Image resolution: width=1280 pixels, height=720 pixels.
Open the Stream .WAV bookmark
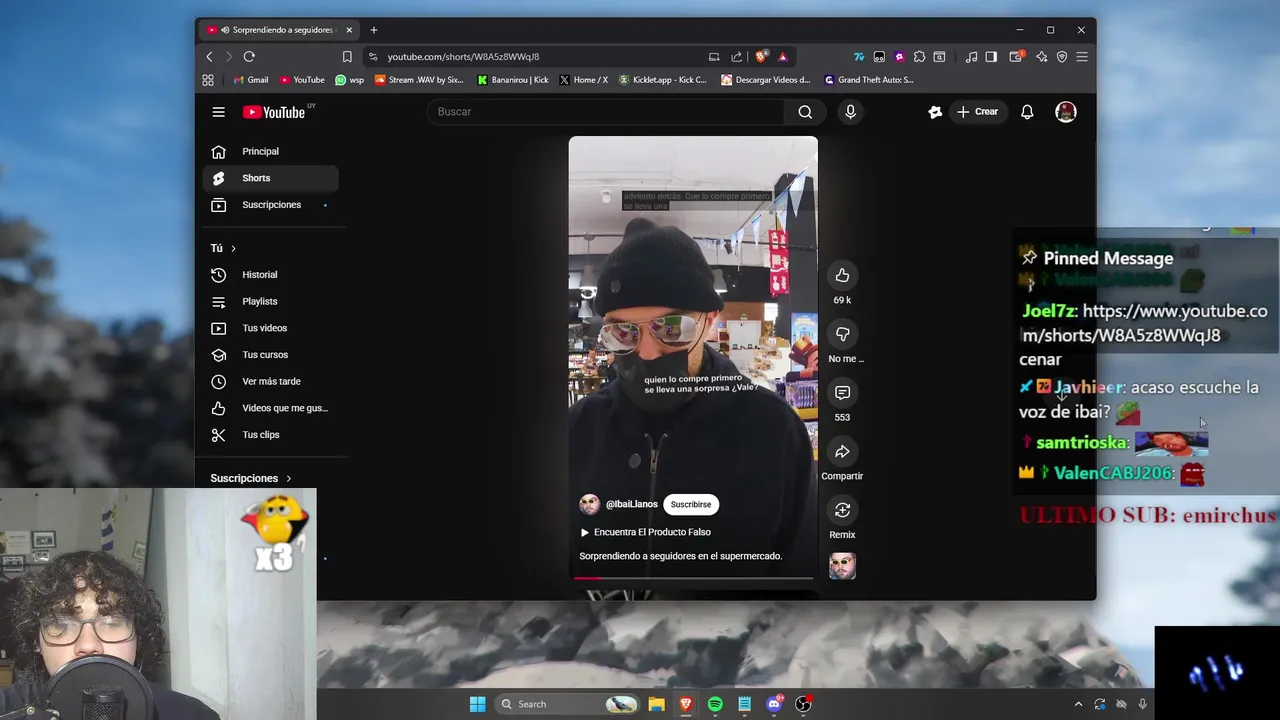point(420,80)
